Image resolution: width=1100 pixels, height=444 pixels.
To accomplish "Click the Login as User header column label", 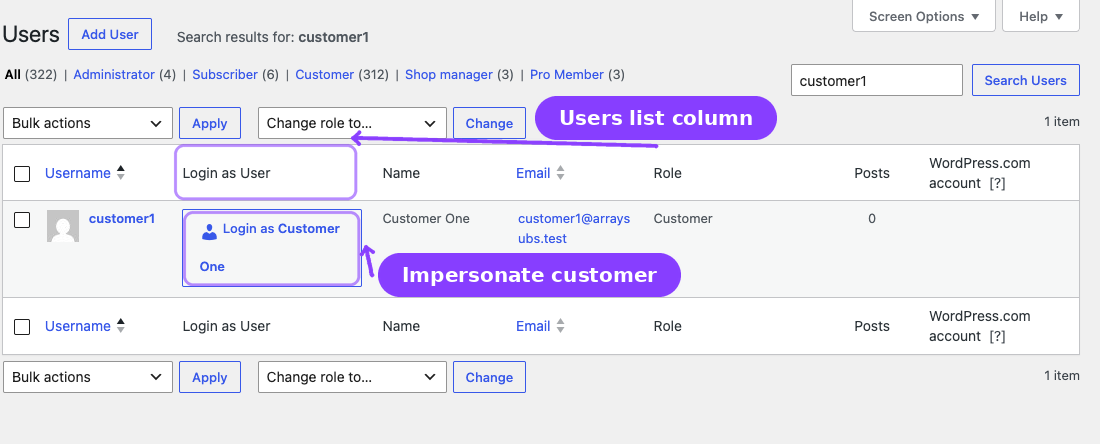I will 227,173.
